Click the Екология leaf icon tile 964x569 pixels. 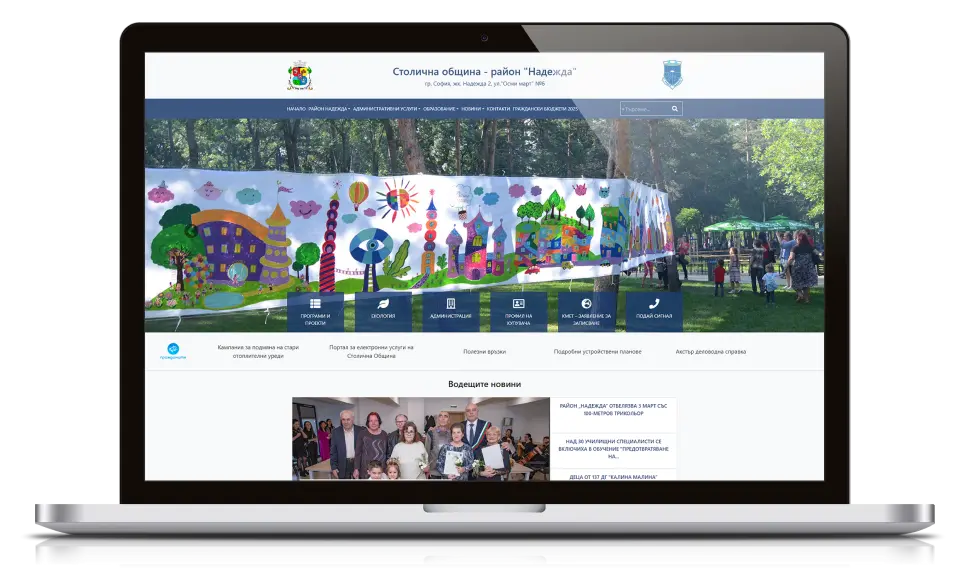point(383,311)
